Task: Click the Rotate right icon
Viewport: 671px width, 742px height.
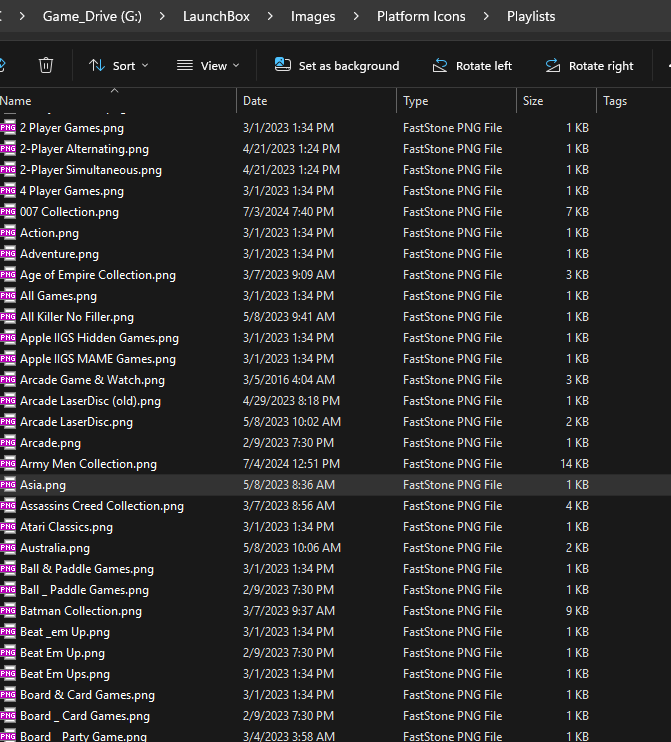Action: (553, 66)
